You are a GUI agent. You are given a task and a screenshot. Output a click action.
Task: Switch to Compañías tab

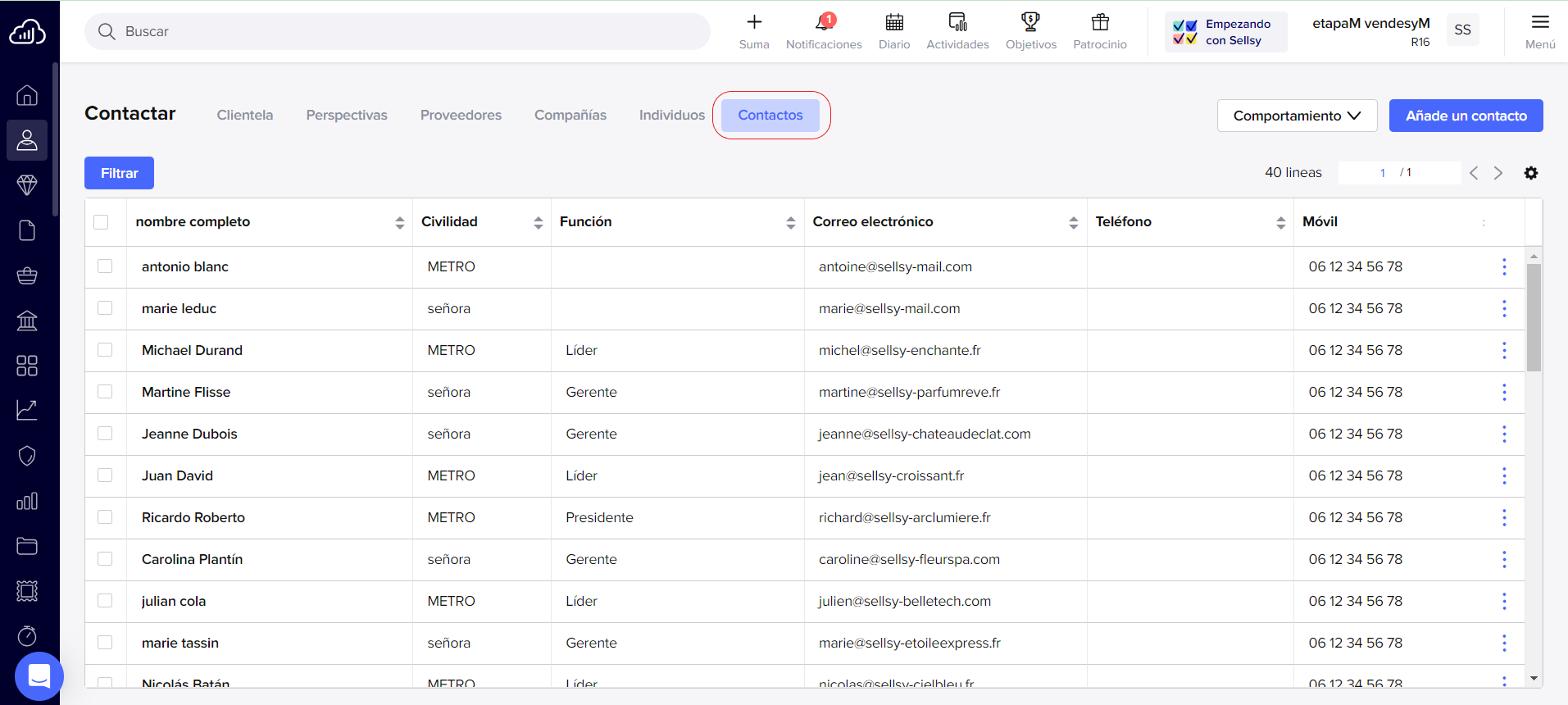(x=570, y=116)
